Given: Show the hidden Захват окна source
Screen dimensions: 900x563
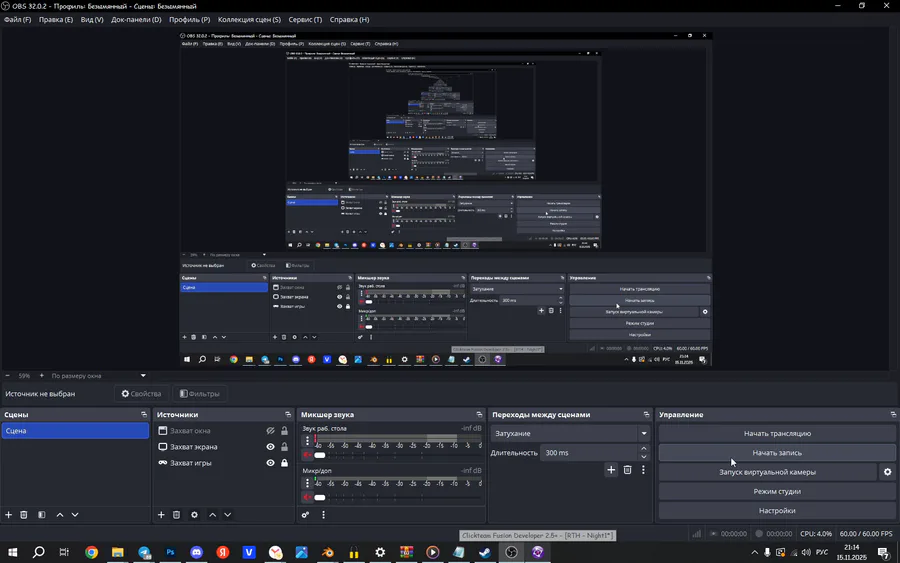Looking at the screenshot, I should click(x=270, y=431).
